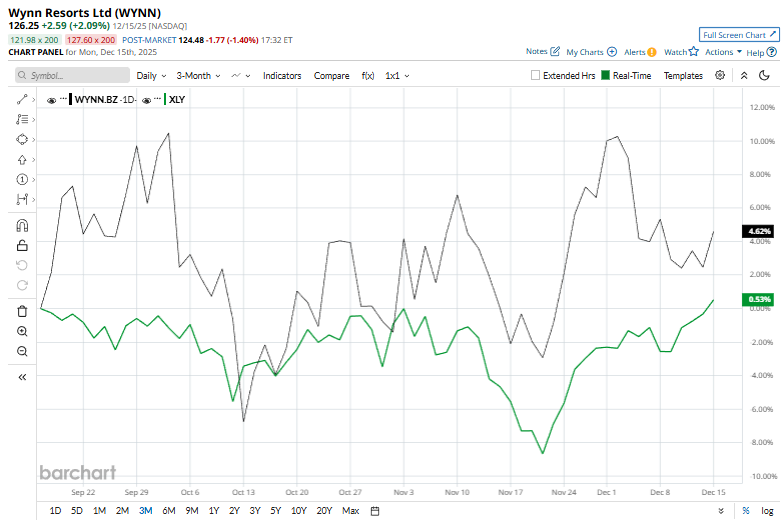Click the XLY green color swatch
Viewport: 782px width, 523px height.
[165, 99]
